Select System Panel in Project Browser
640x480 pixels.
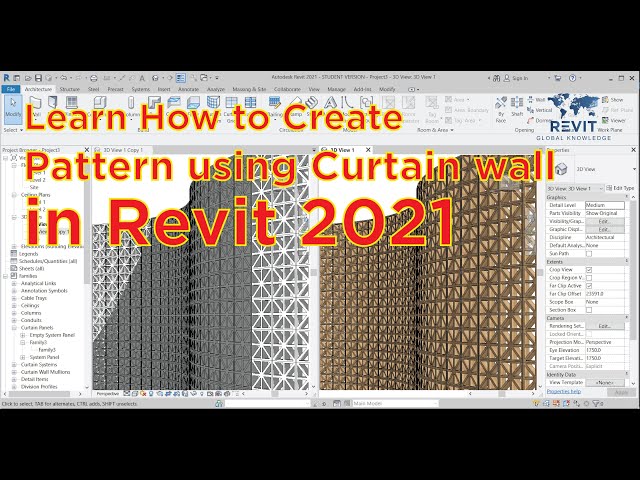pos(44,358)
